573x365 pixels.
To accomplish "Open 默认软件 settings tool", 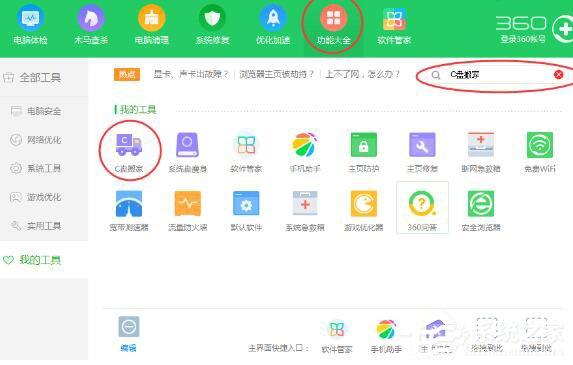I will 246,211.
